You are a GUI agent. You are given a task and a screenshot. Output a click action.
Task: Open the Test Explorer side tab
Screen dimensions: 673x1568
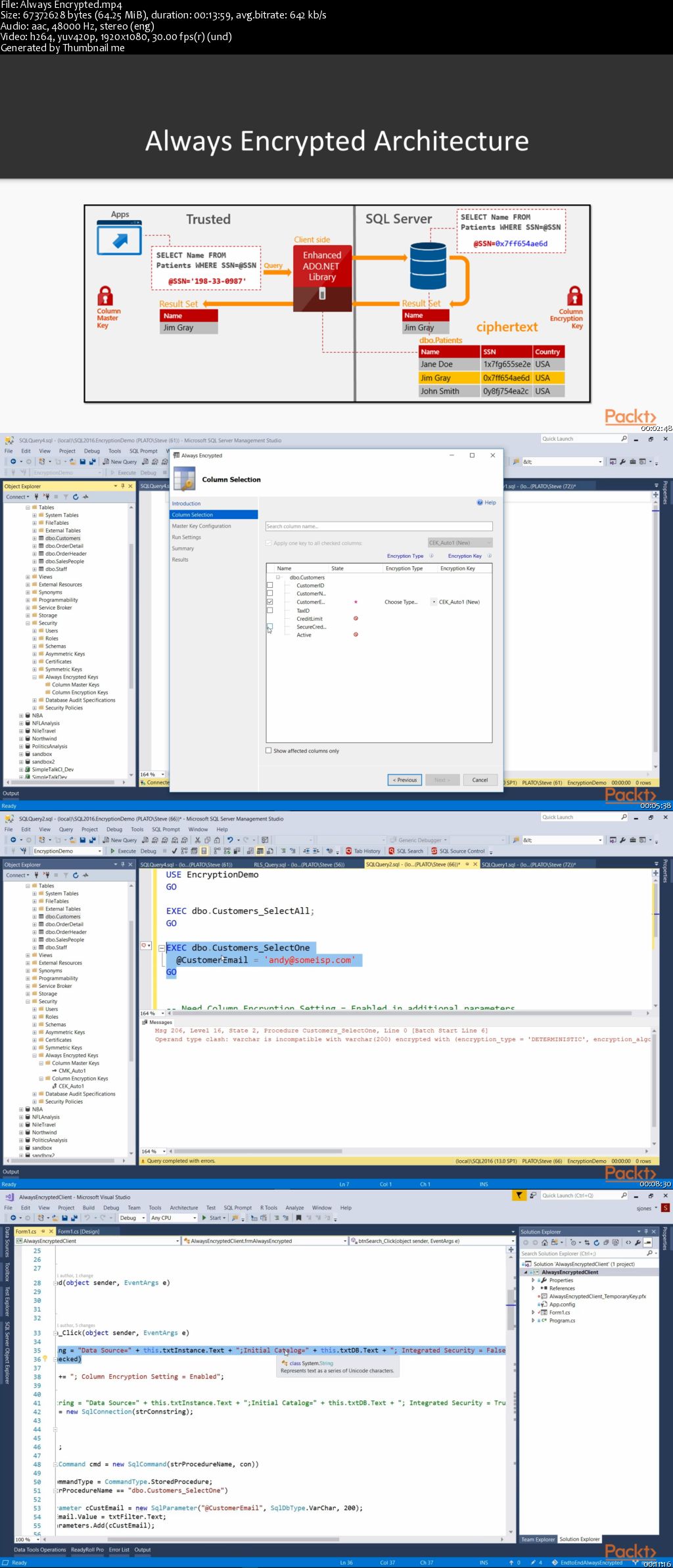[x=7, y=1301]
